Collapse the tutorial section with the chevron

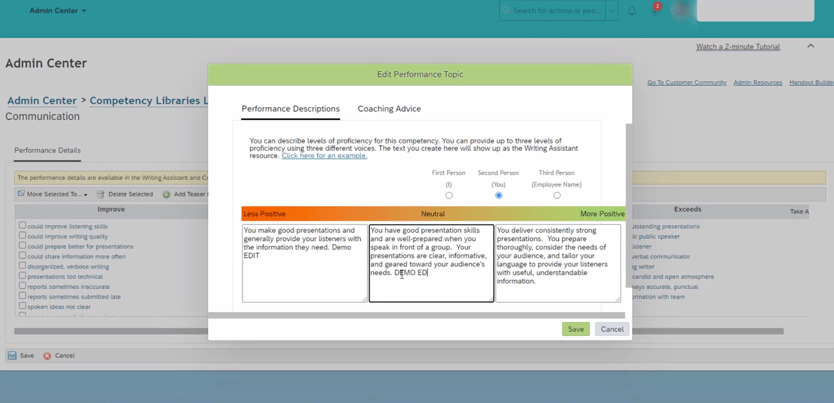pyautogui.click(x=810, y=46)
